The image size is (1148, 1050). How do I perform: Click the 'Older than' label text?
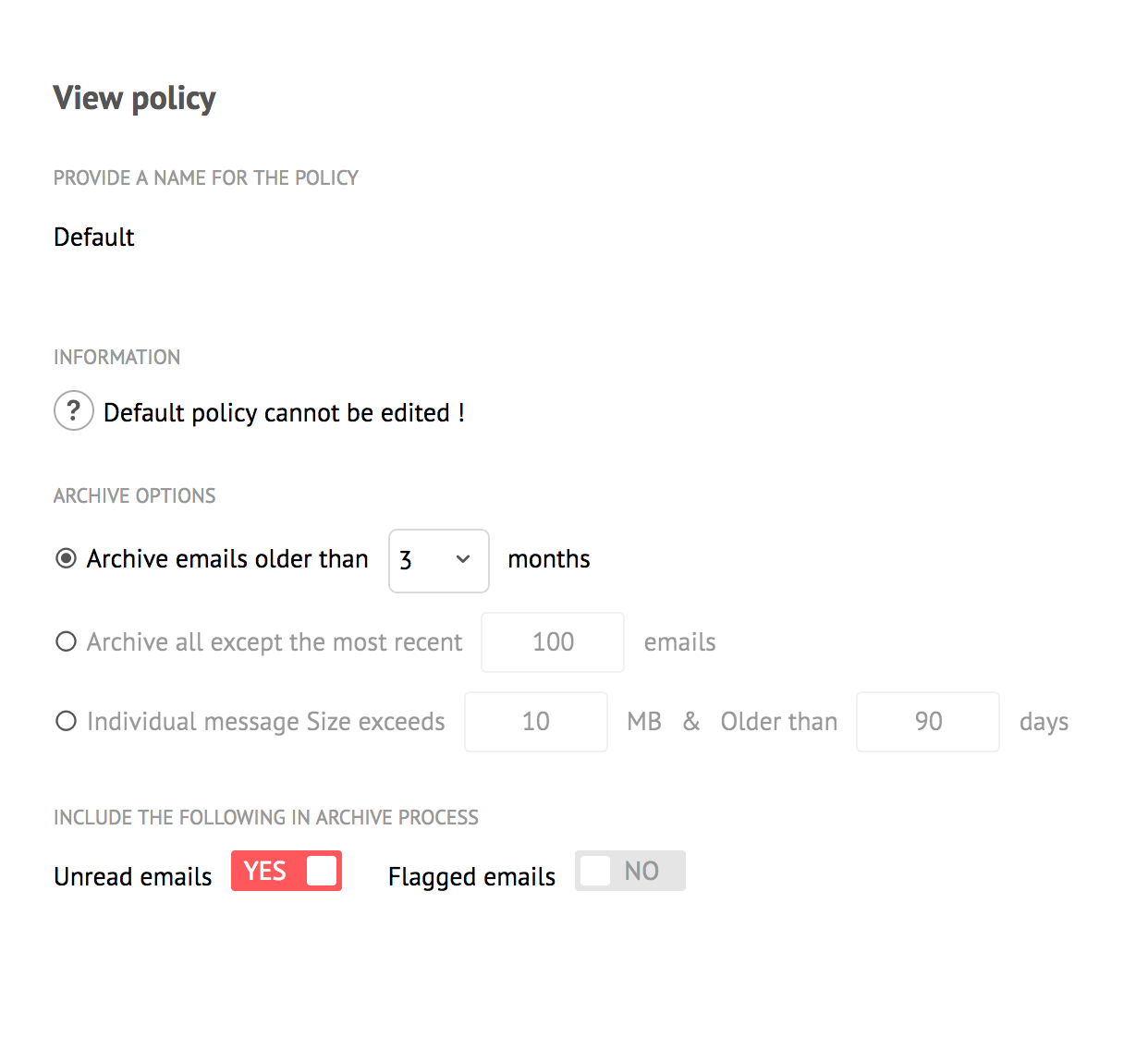[779, 722]
